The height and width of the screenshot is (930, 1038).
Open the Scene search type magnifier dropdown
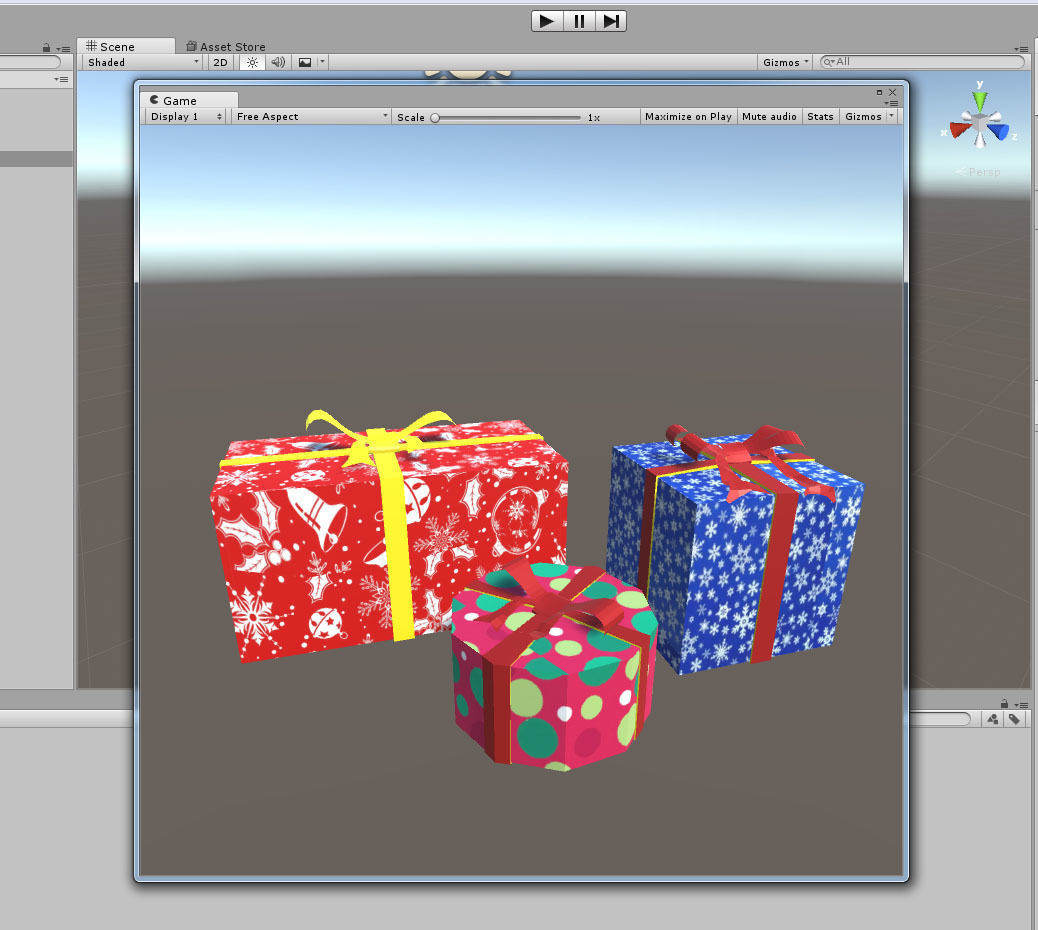tap(828, 62)
